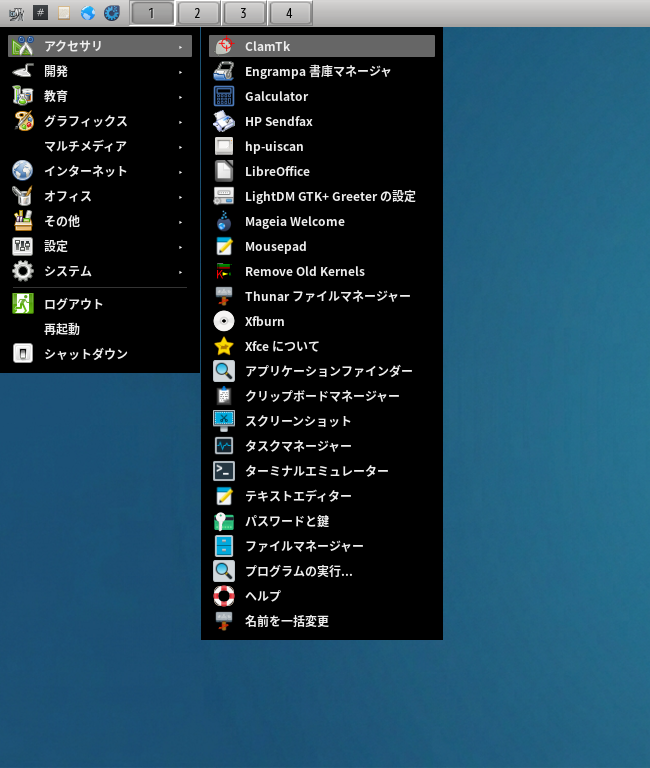Open the notes launcher in panel
This screenshot has height=768, width=650.
coord(64,13)
